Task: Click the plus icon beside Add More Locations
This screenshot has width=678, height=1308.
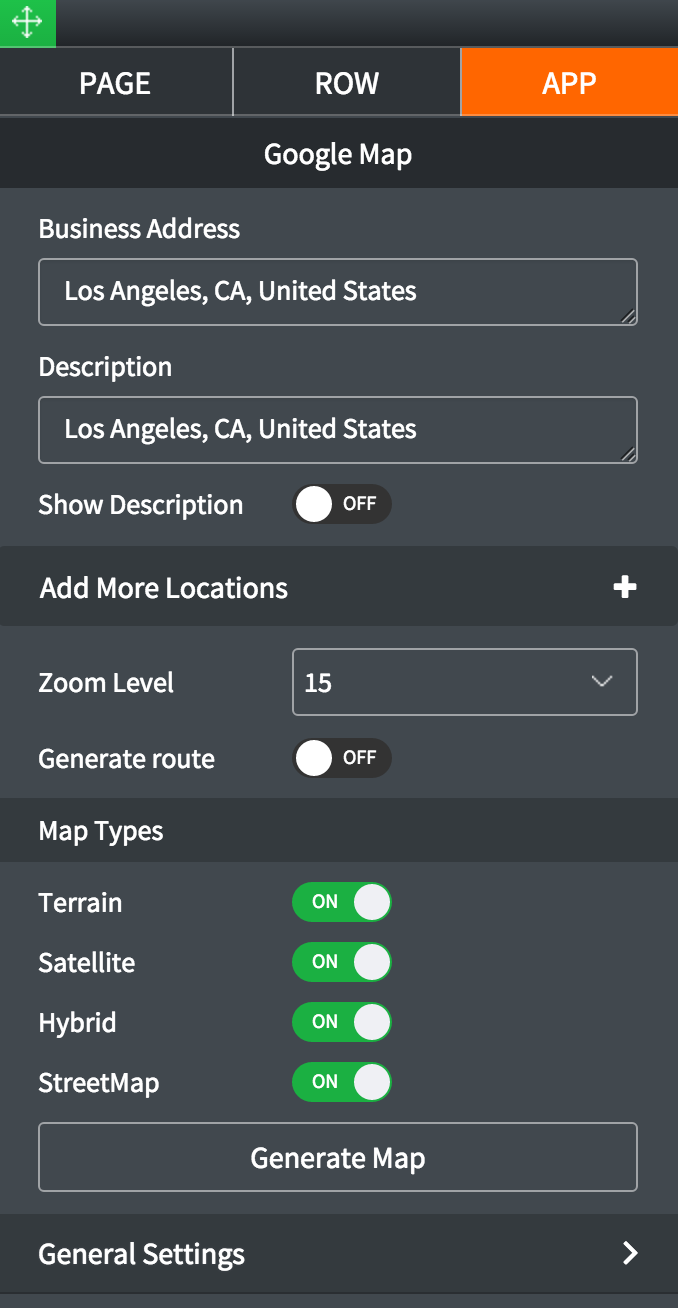Action: (x=625, y=587)
